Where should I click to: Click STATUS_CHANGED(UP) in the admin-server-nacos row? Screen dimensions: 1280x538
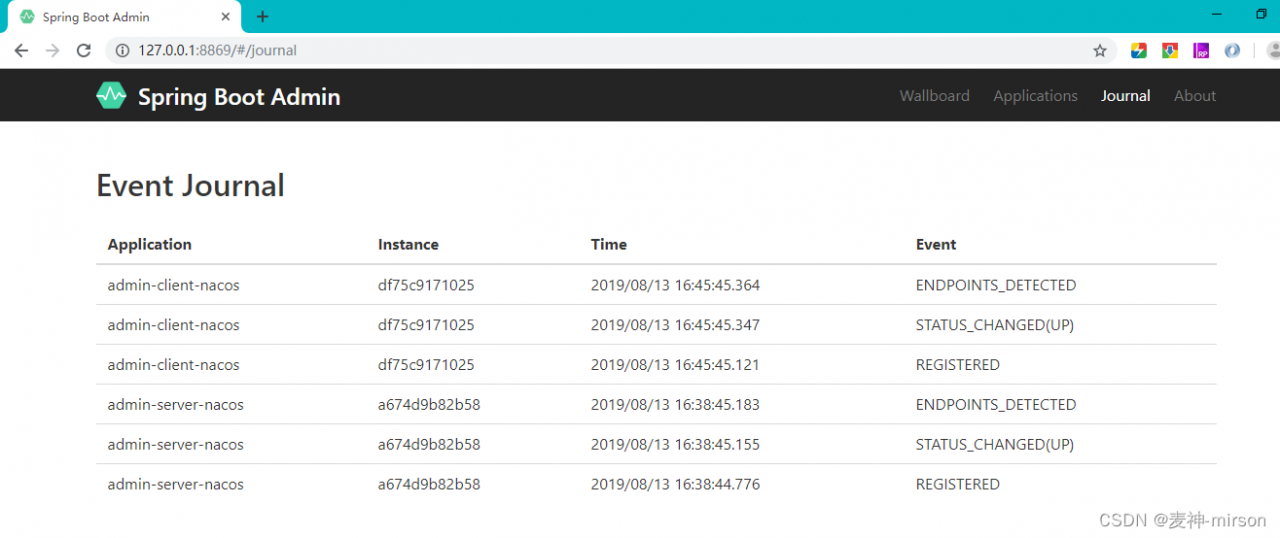click(995, 444)
